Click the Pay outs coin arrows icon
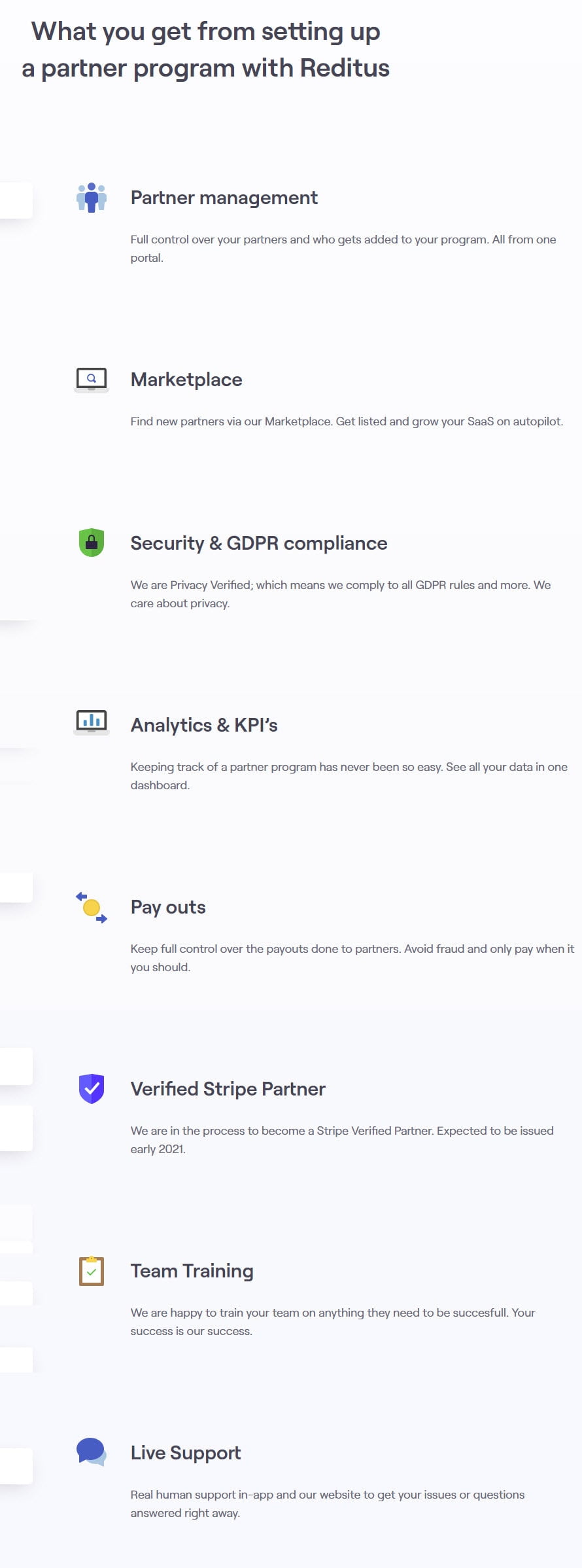582x1568 pixels. click(x=92, y=908)
